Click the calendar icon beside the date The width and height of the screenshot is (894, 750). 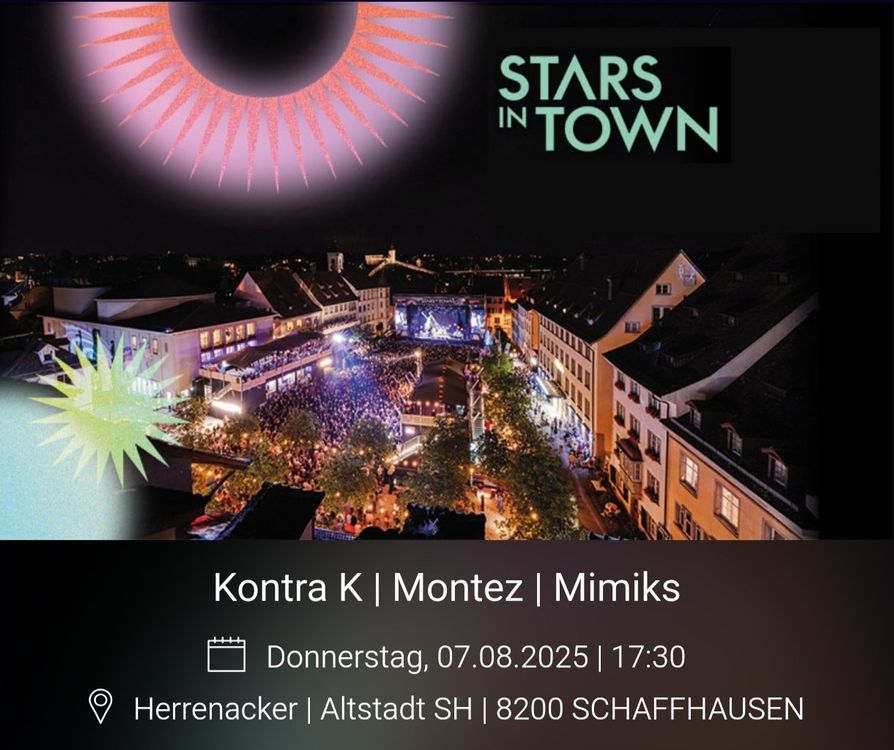(x=226, y=654)
